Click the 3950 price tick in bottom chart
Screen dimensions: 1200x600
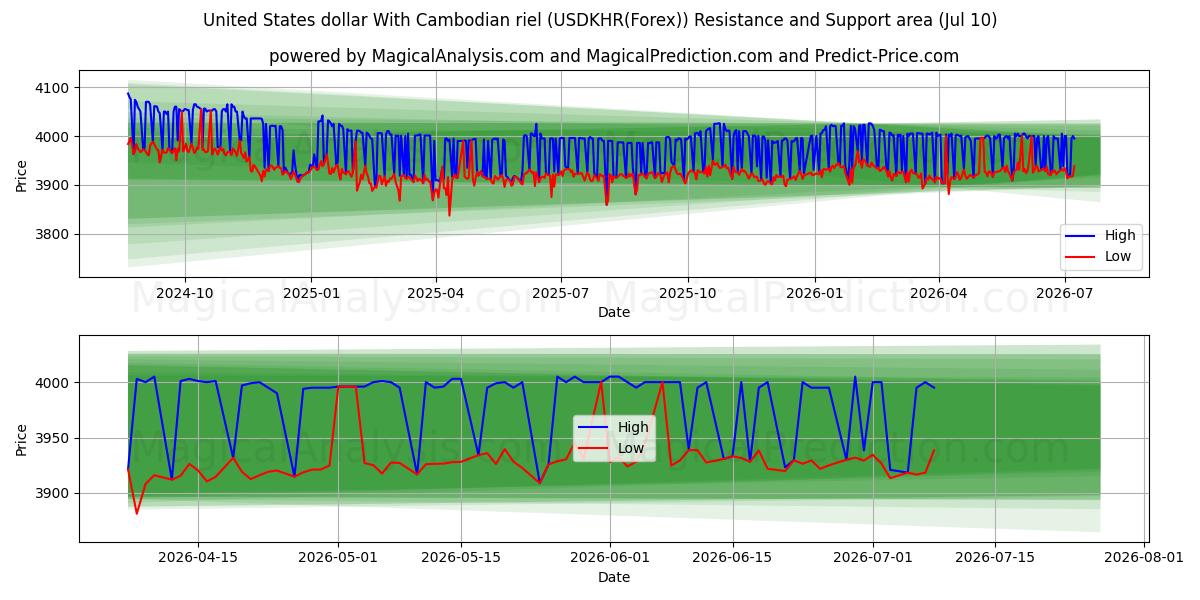coord(53,438)
